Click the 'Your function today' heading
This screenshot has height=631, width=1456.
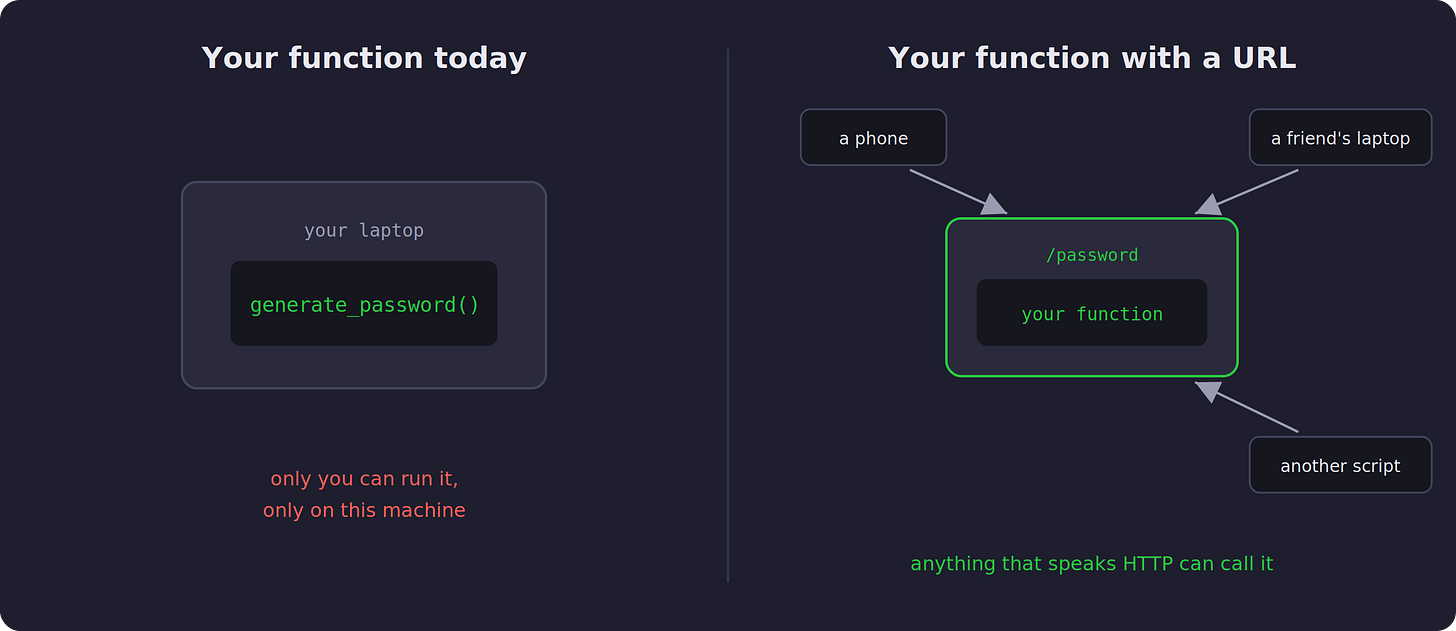click(364, 58)
